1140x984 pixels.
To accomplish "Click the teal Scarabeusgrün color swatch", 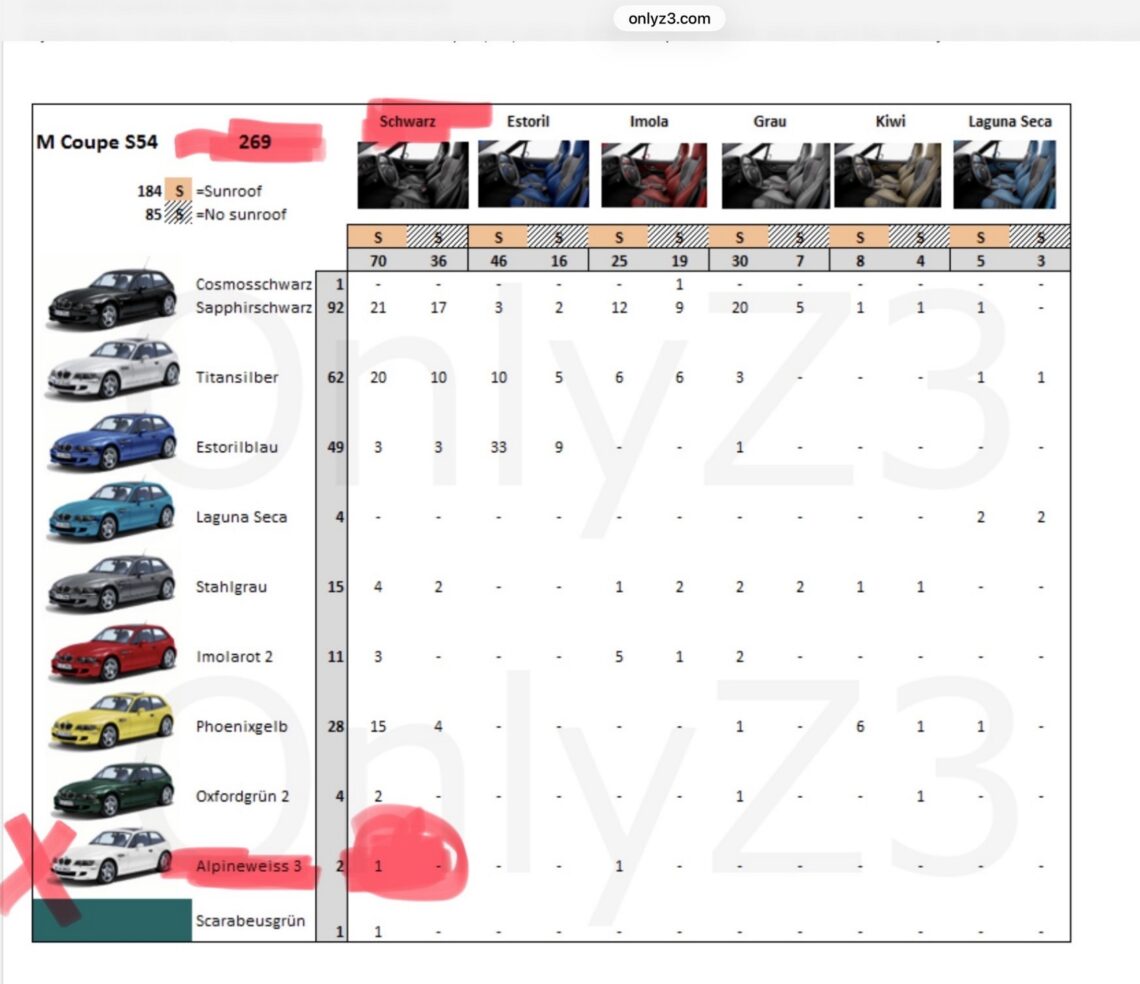I will coord(112,920).
